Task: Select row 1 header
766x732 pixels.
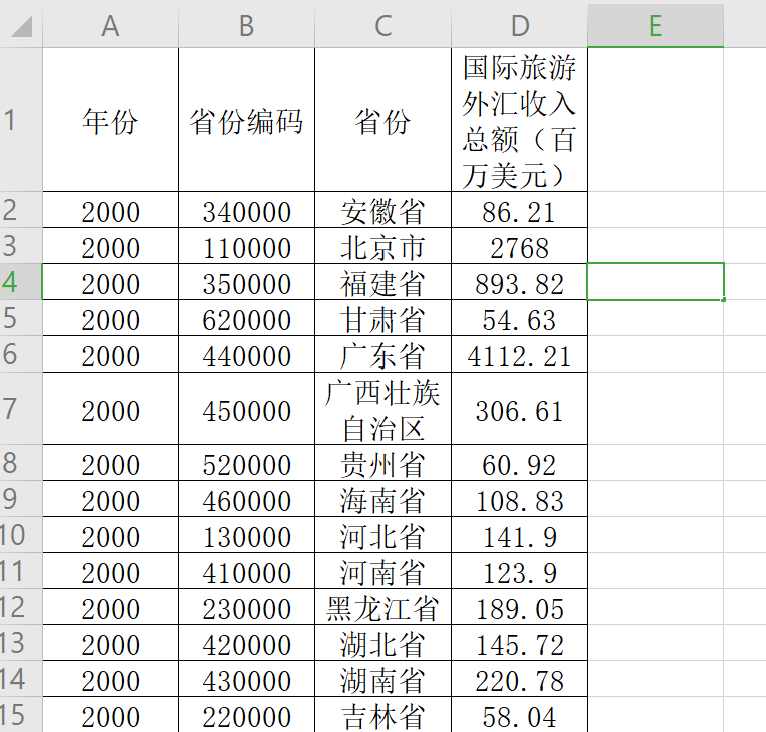Action: click(x=21, y=120)
